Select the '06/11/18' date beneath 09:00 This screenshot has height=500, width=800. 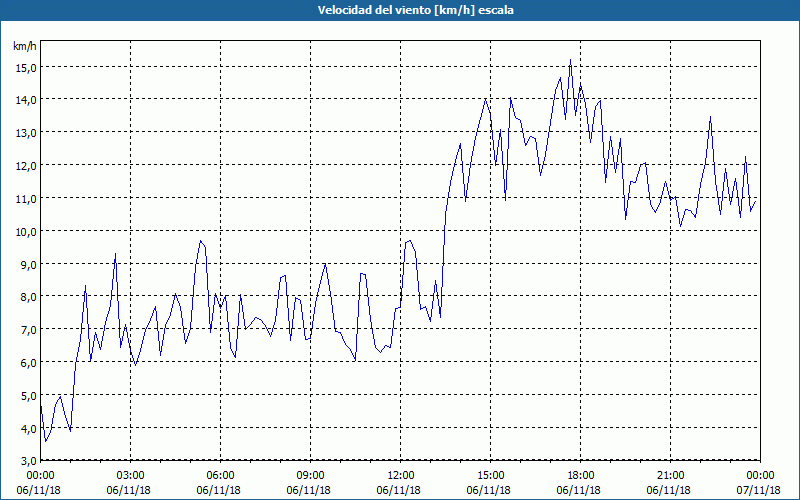pyautogui.click(x=309, y=490)
